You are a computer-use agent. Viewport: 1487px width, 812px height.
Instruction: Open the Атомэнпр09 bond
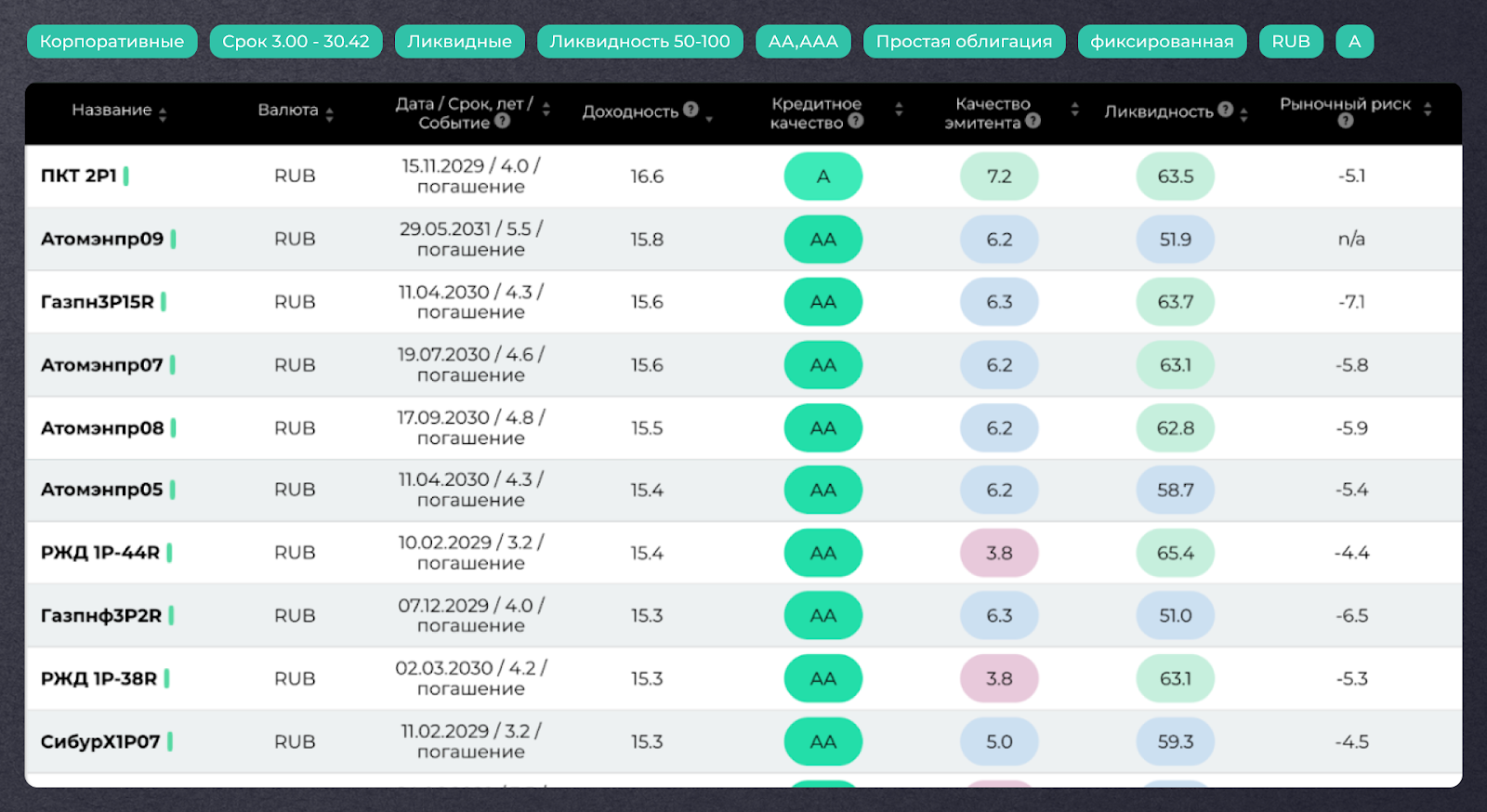[102, 239]
